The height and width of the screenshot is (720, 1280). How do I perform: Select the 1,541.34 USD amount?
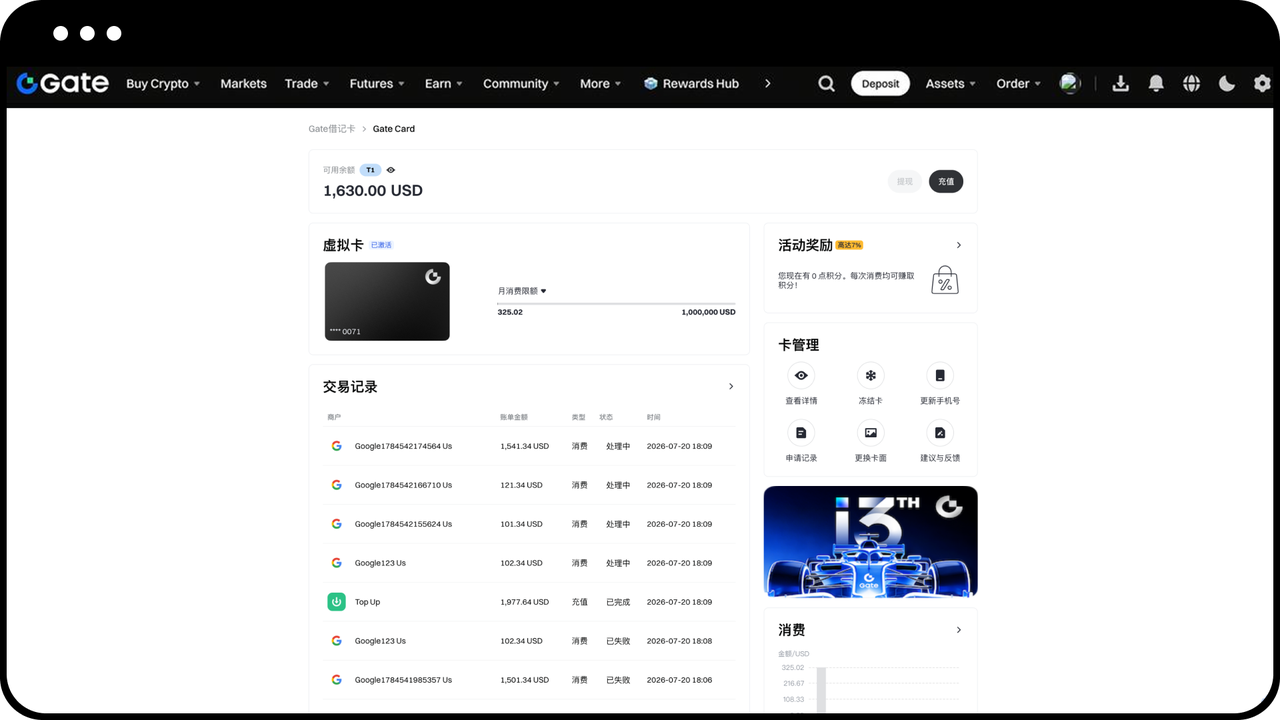524,446
